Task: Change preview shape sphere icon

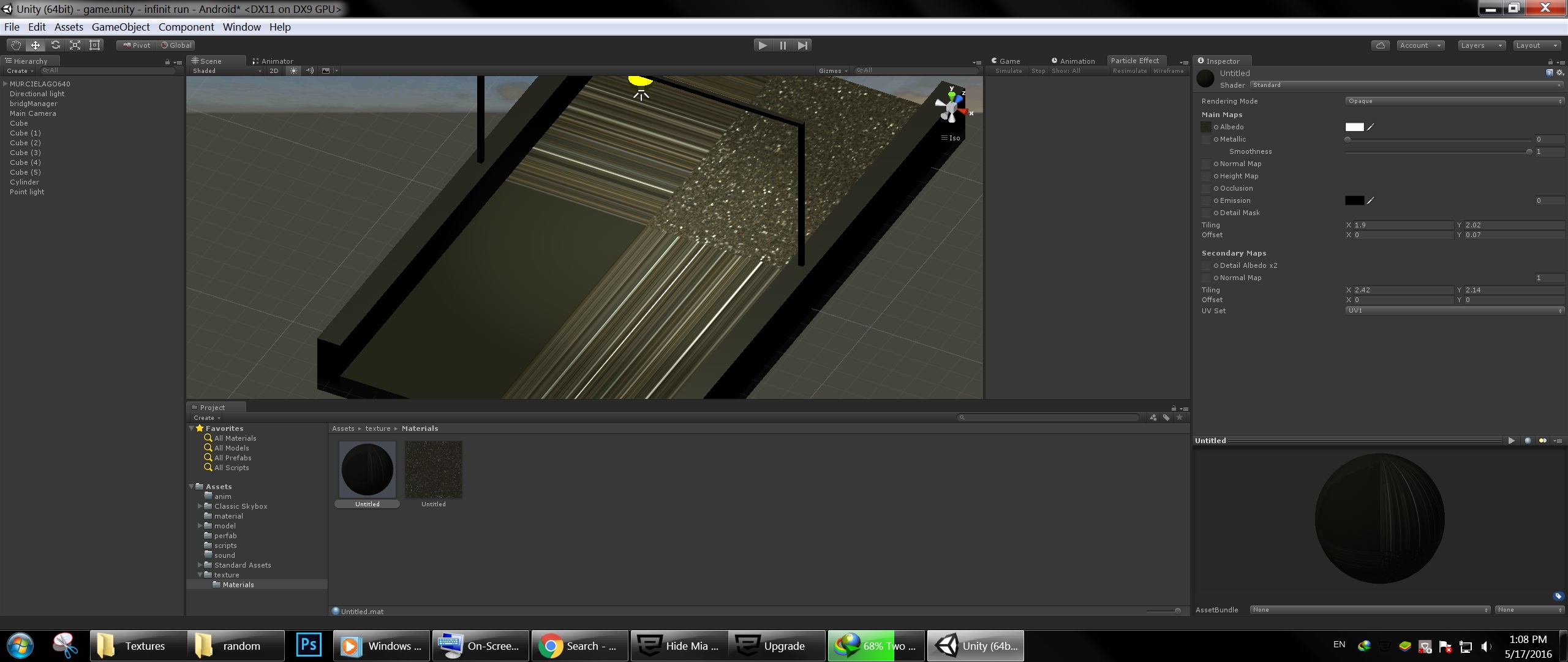Action: click(x=1528, y=441)
